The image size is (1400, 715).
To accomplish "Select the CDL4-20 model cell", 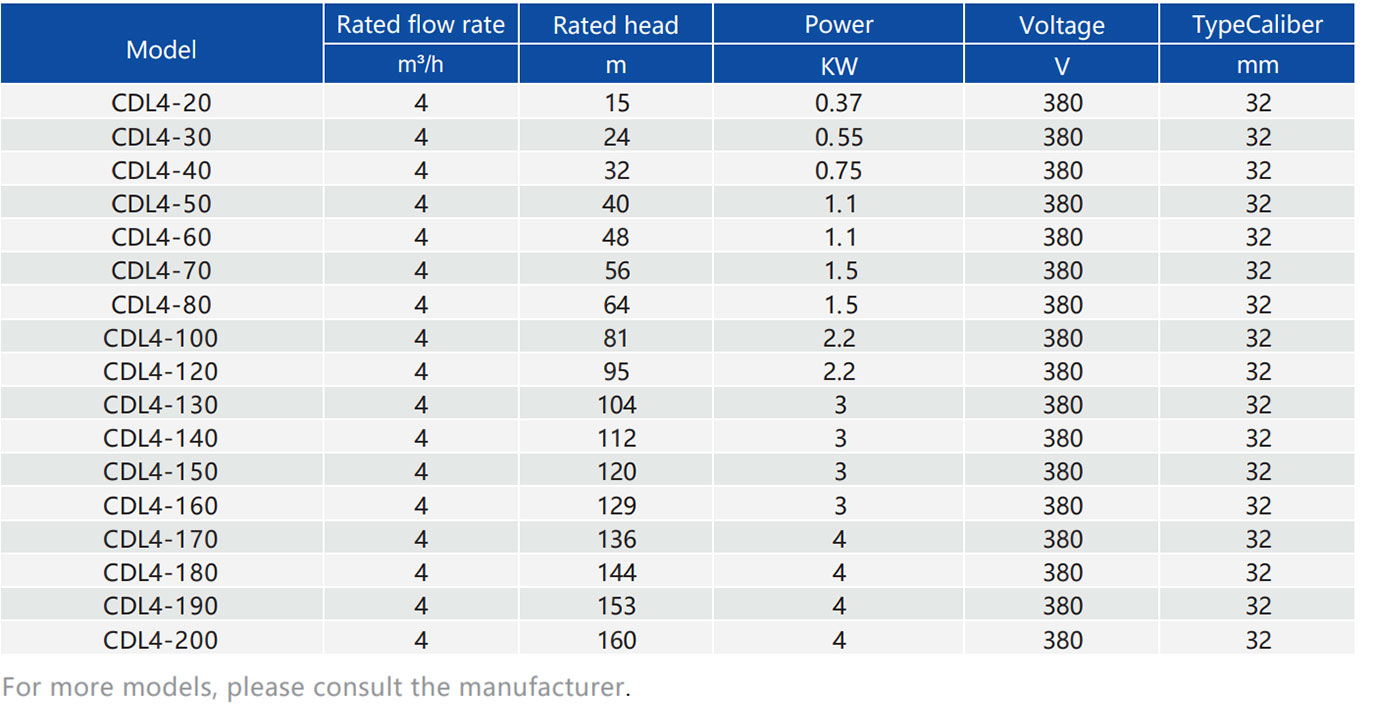I will point(161,103).
